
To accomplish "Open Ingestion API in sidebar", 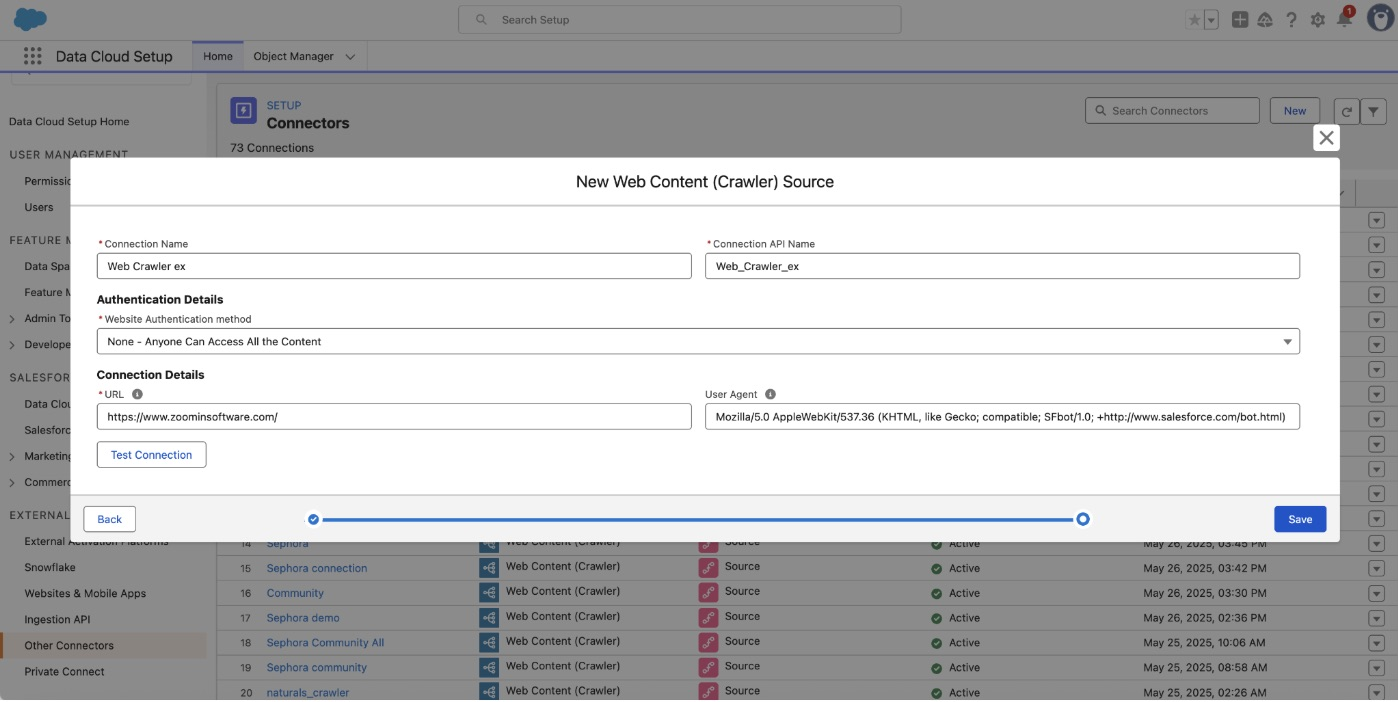I will point(57,620).
